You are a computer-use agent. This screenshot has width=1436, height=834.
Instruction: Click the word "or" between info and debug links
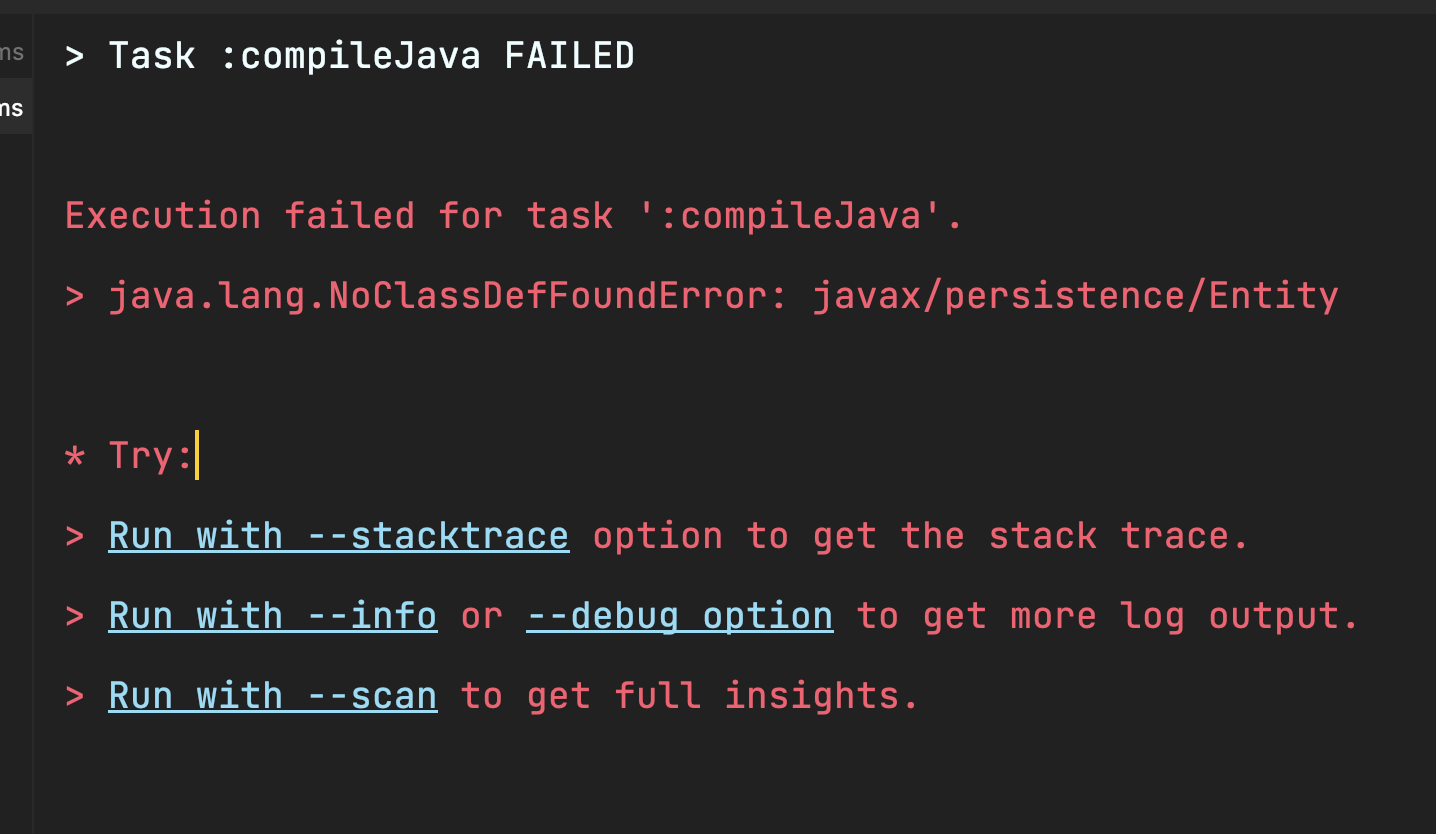(x=481, y=616)
